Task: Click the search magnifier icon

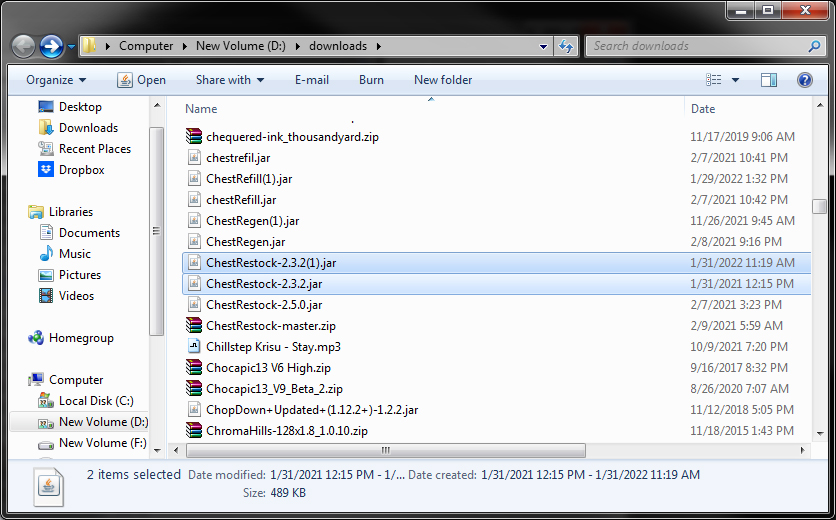Action: pyautogui.click(x=814, y=46)
